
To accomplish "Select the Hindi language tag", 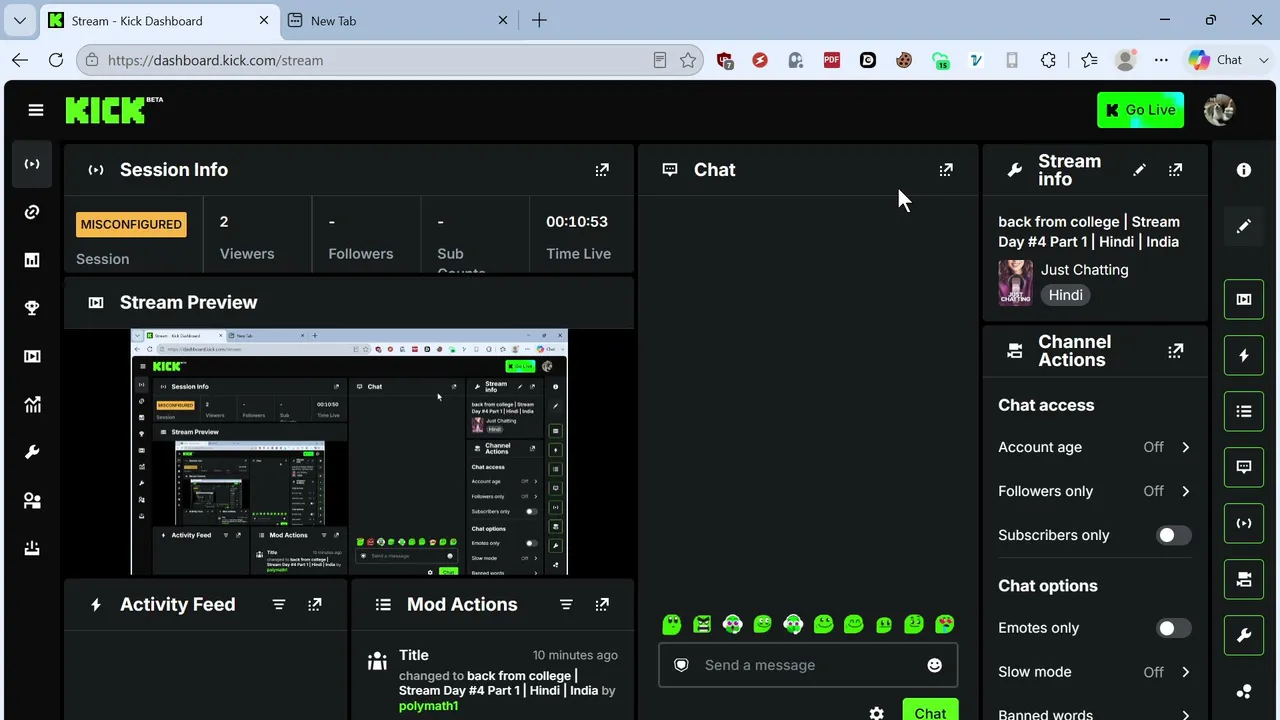I will pos(1066,295).
